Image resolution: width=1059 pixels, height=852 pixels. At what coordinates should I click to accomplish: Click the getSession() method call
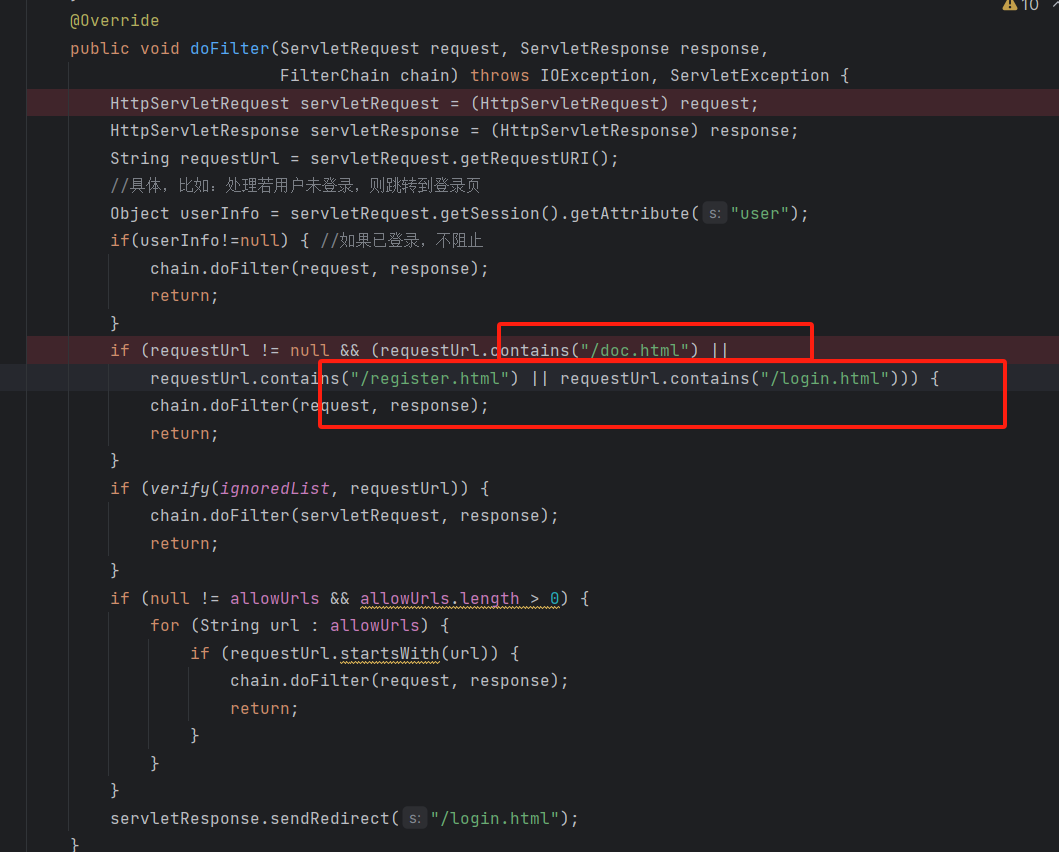coord(500,213)
